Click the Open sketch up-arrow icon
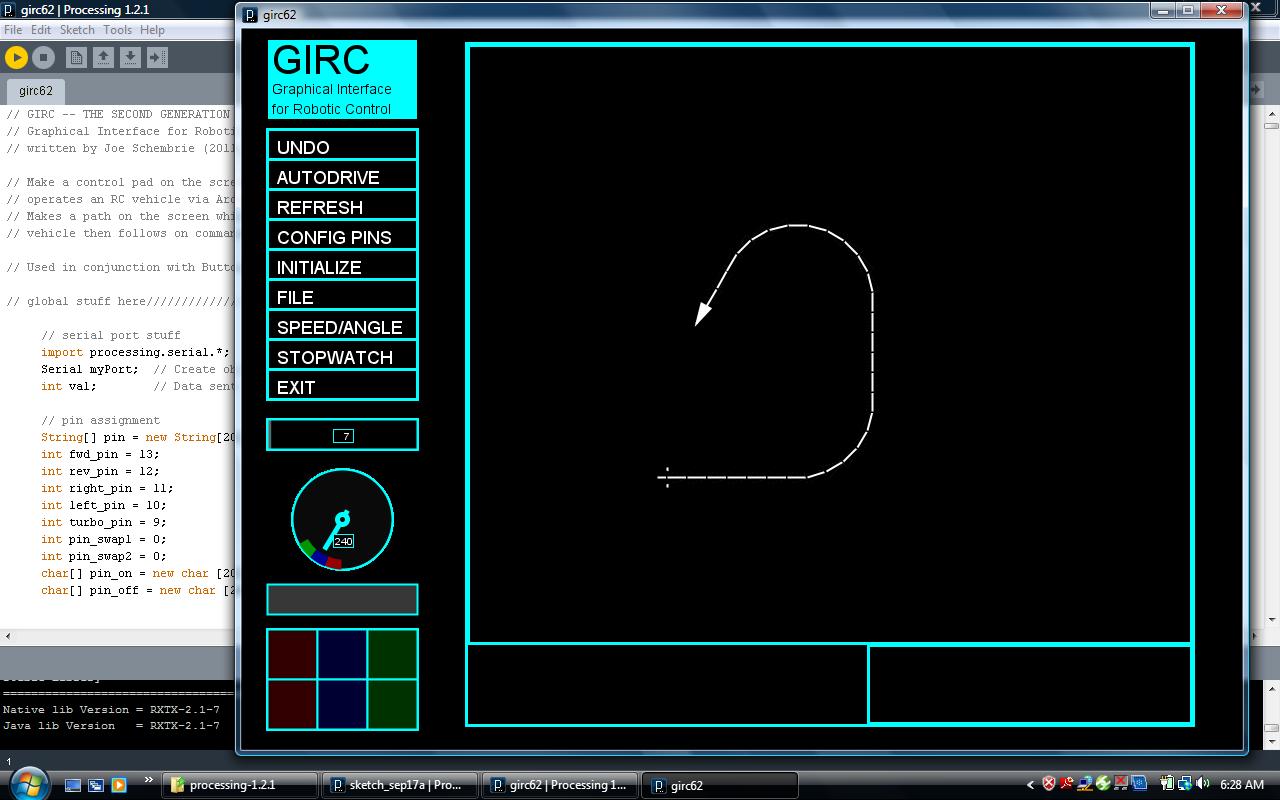The width and height of the screenshot is (1280, 800). pos(103,58)
